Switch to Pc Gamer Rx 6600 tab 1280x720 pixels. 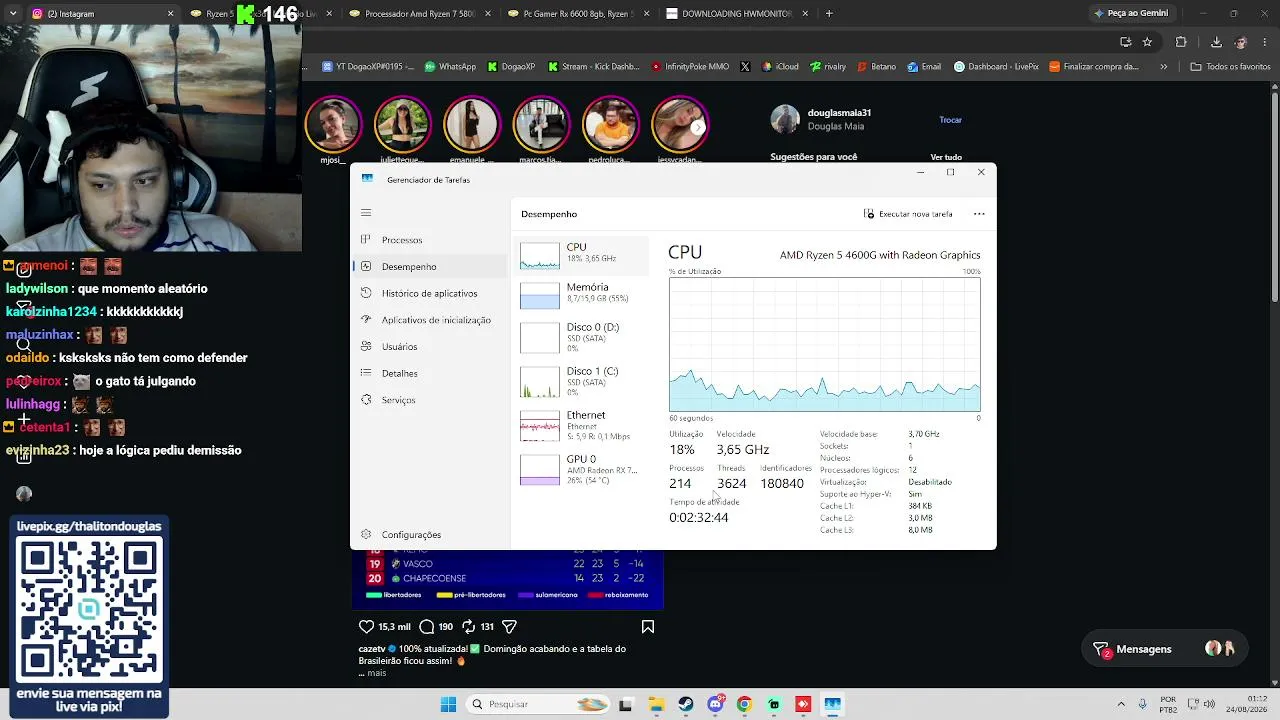point(577,14)
